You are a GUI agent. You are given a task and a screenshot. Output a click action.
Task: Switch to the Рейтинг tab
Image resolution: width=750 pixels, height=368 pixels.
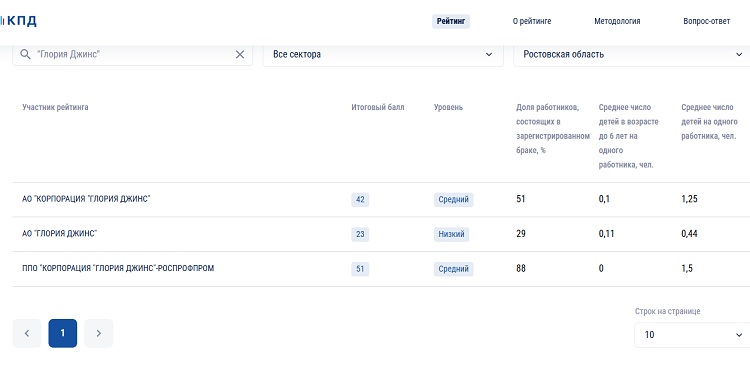451,22
